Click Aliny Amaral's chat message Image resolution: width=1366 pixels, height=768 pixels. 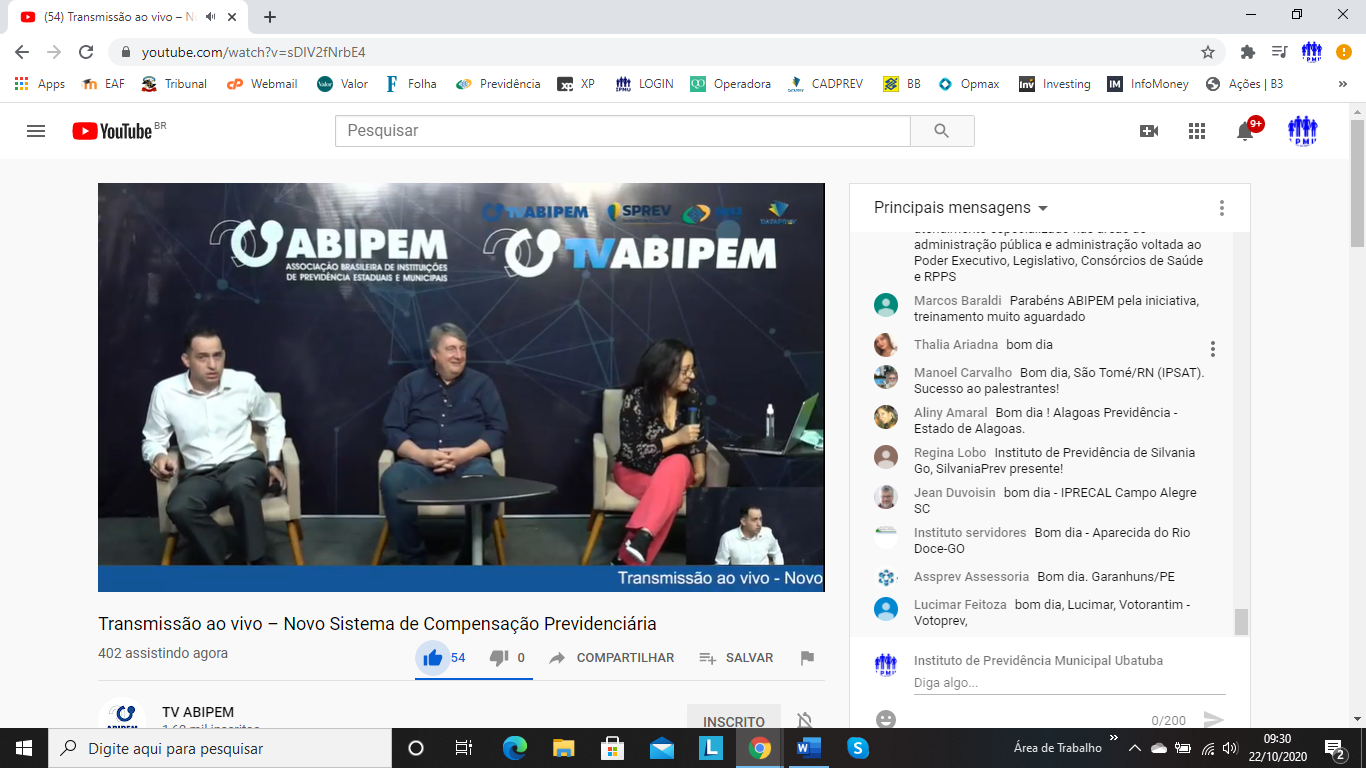click(x=1045, y=421)
